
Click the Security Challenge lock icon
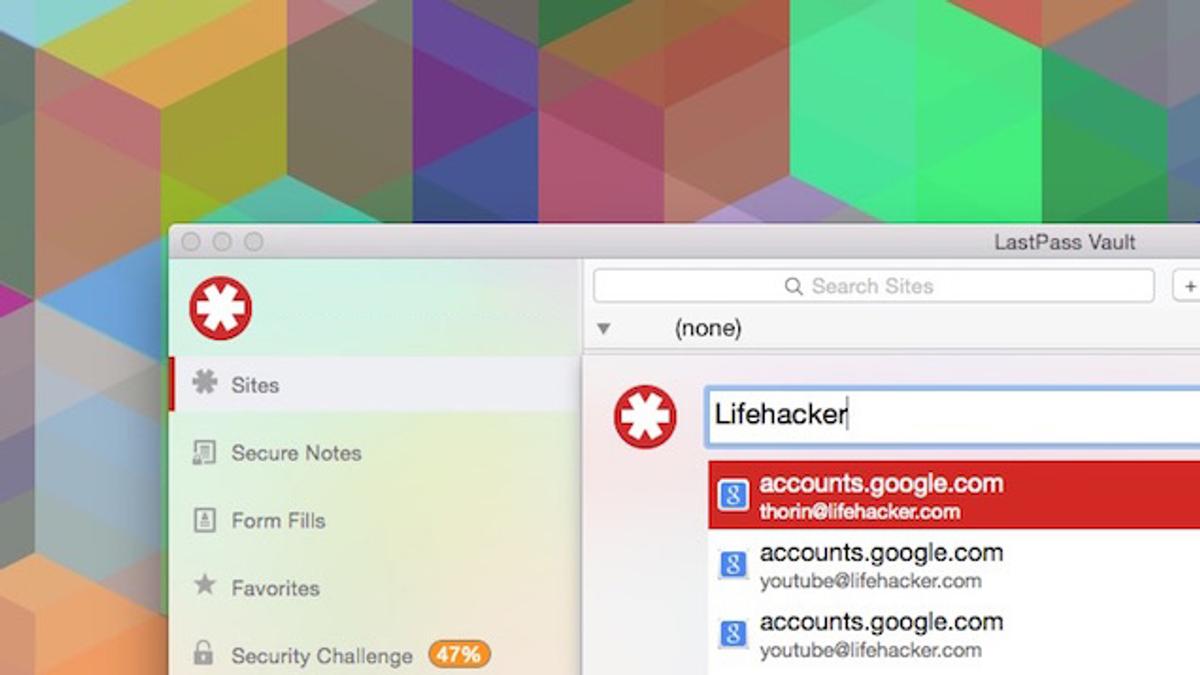pos(204,654)
